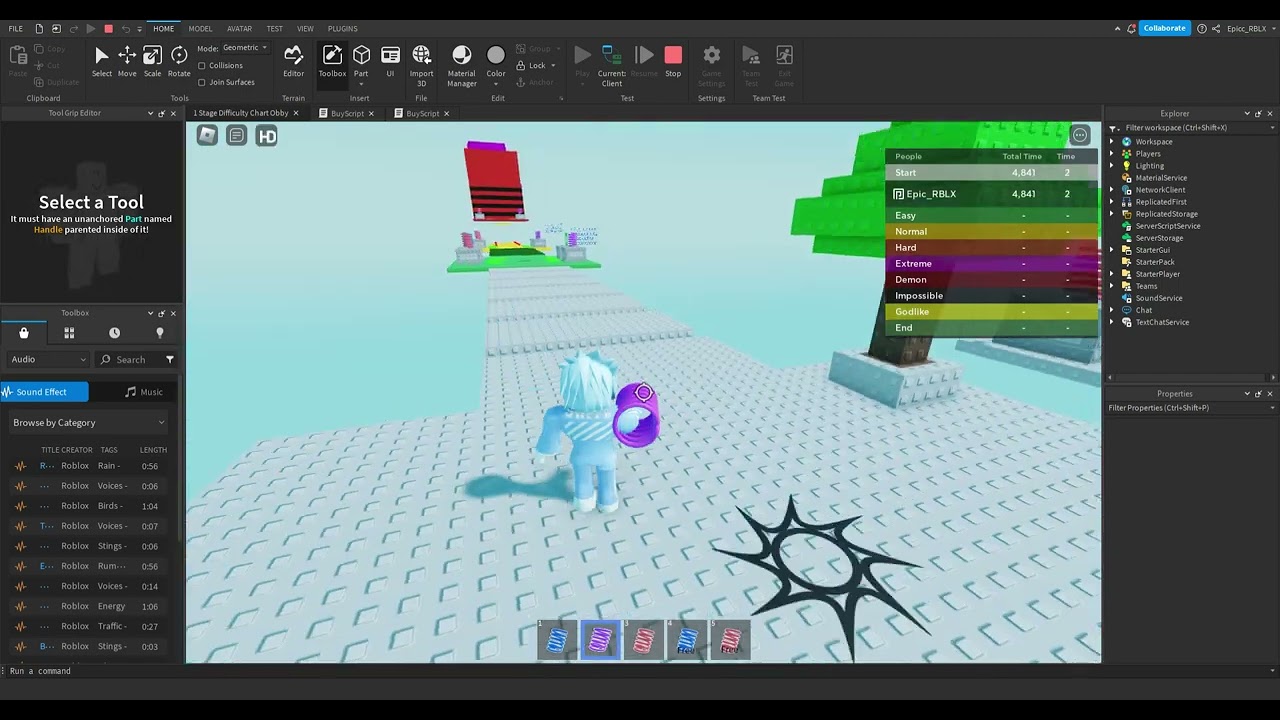
Task: Stop the running playtest
Action: (x=673, y=62)
